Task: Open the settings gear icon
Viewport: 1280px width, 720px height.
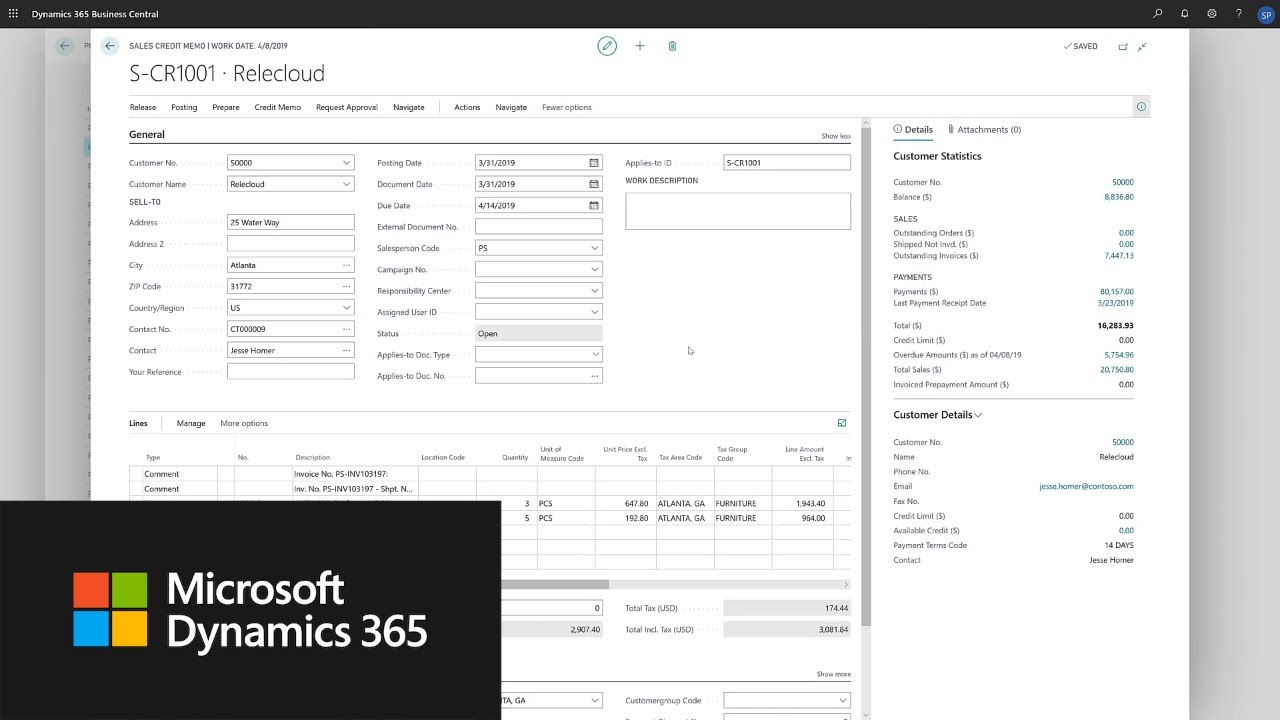Action: 1212,14
